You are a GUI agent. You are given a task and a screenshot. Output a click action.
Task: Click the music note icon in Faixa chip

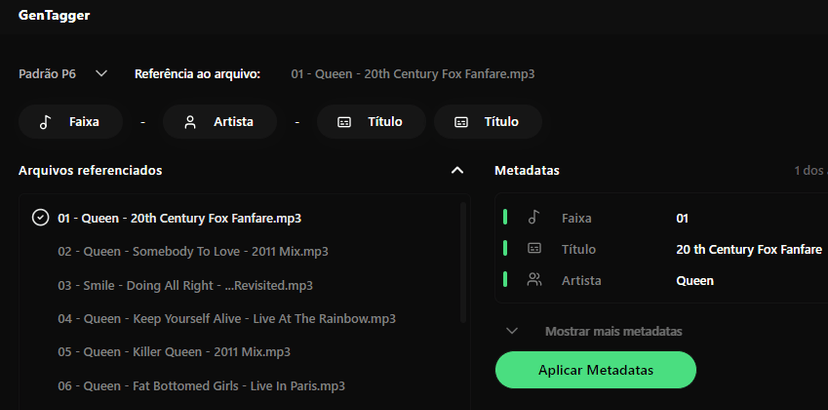pos(45,122)
